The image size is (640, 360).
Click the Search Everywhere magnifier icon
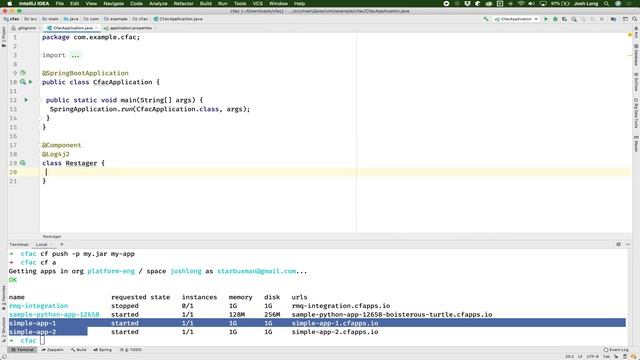pyautogui.click(x=635, y=19)
